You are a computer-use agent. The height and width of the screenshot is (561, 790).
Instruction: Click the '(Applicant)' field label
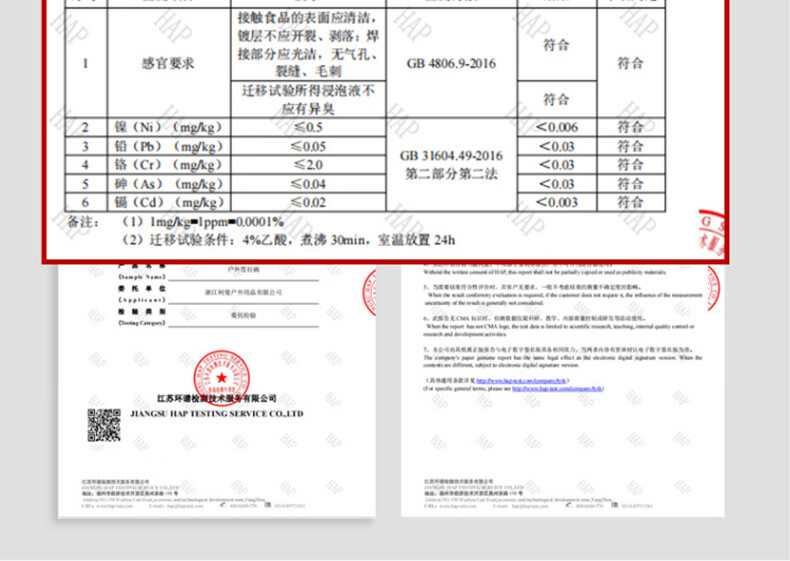pyautogui.click(x=142, y=299)
